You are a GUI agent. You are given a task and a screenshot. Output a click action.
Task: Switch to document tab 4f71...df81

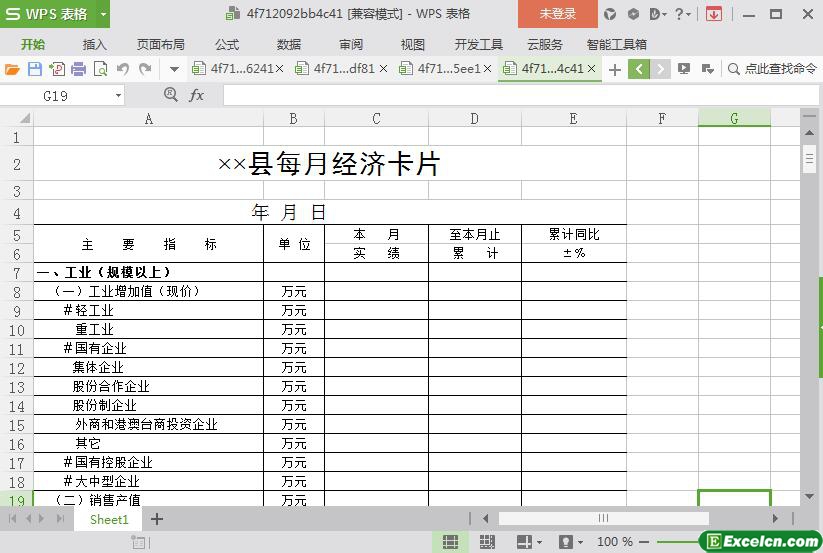click(336, 68)
